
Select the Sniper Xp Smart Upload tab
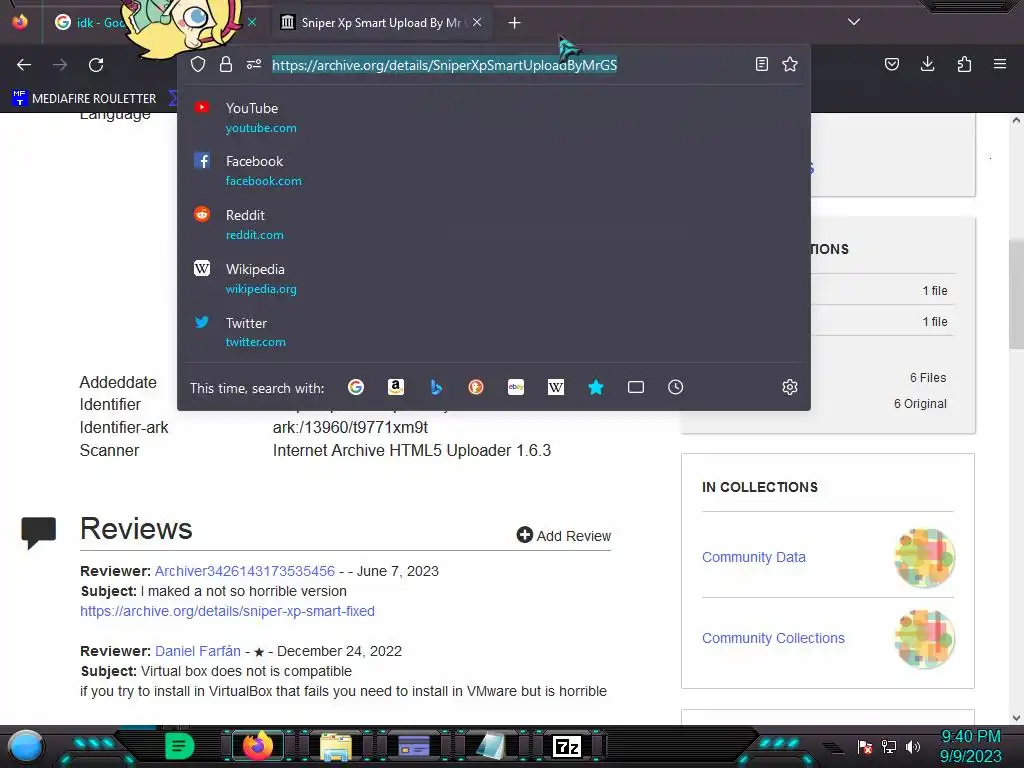pos(381,23)
